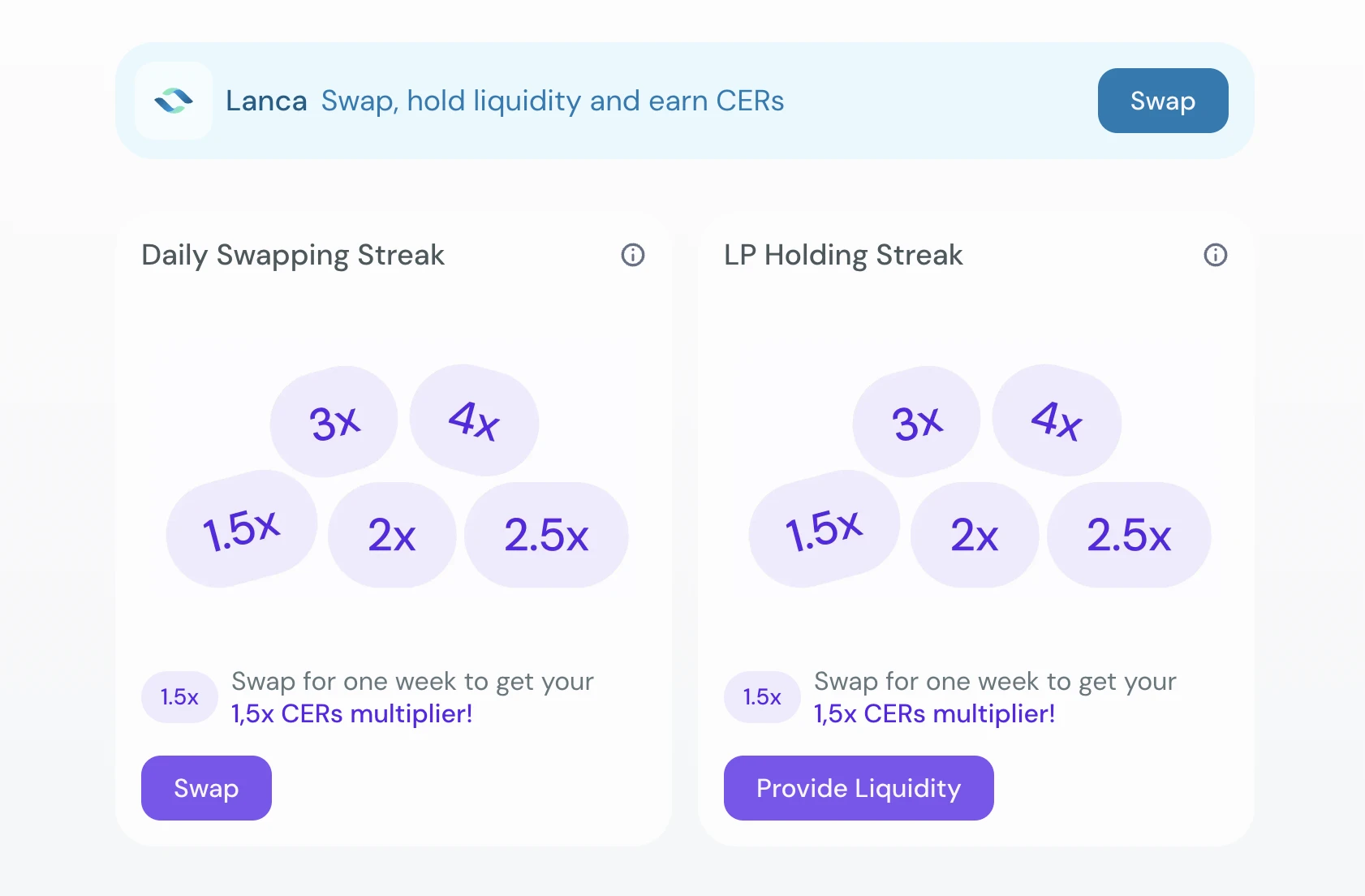Select the 3x badge in Daily Swapping Streak
Screen dimensions: 1365x896
(x=334, y=422)
